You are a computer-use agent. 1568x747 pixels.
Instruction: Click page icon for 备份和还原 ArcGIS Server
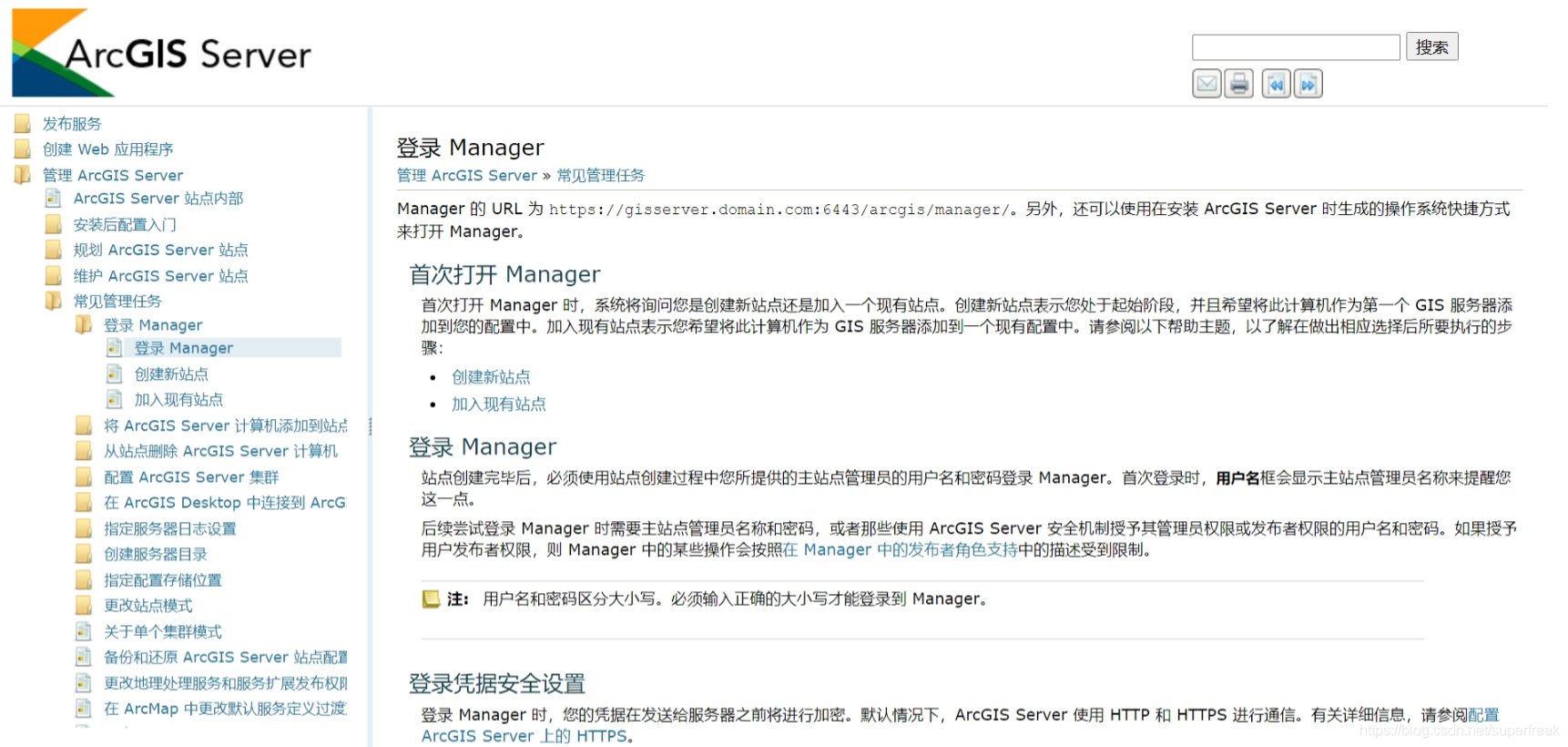click(84, 657)
